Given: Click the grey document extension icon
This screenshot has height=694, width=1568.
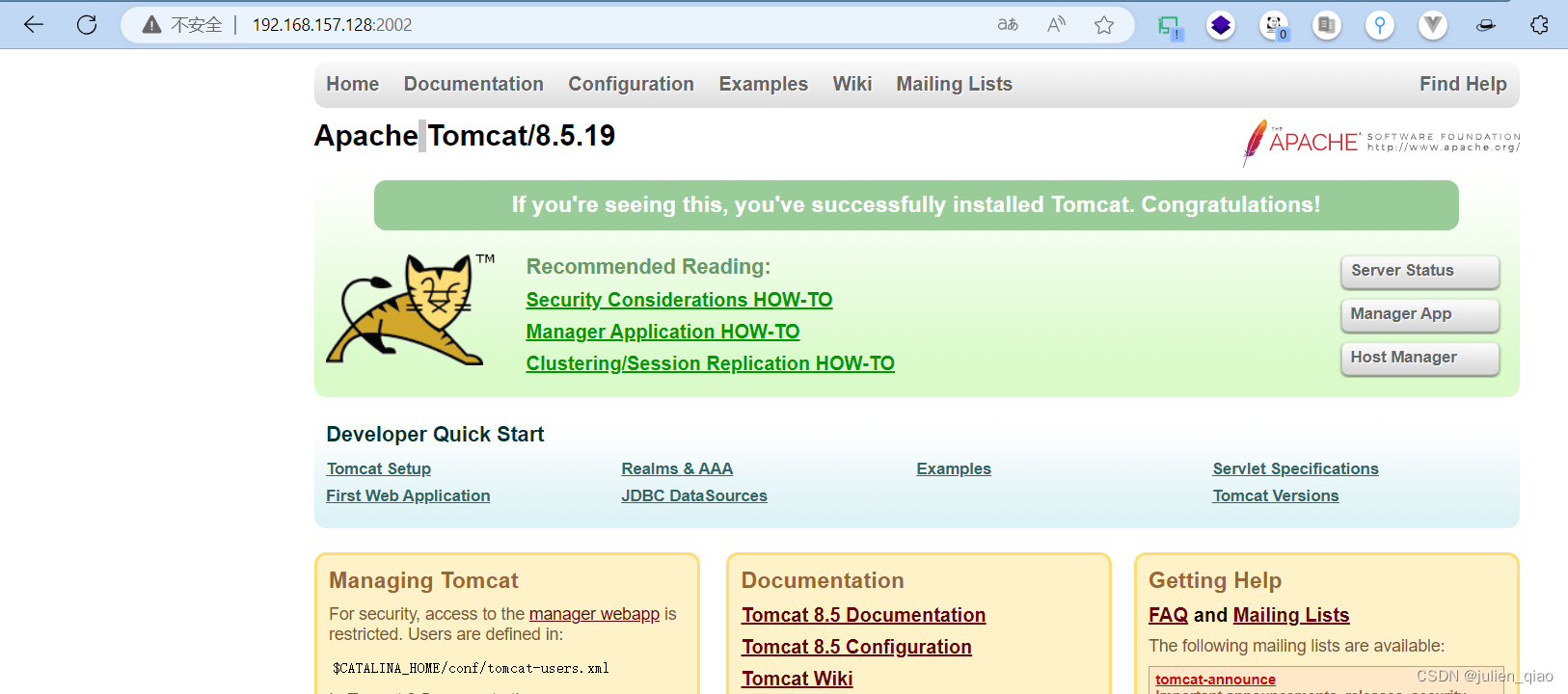Looking at the screenshot, I should (1327, 25).
